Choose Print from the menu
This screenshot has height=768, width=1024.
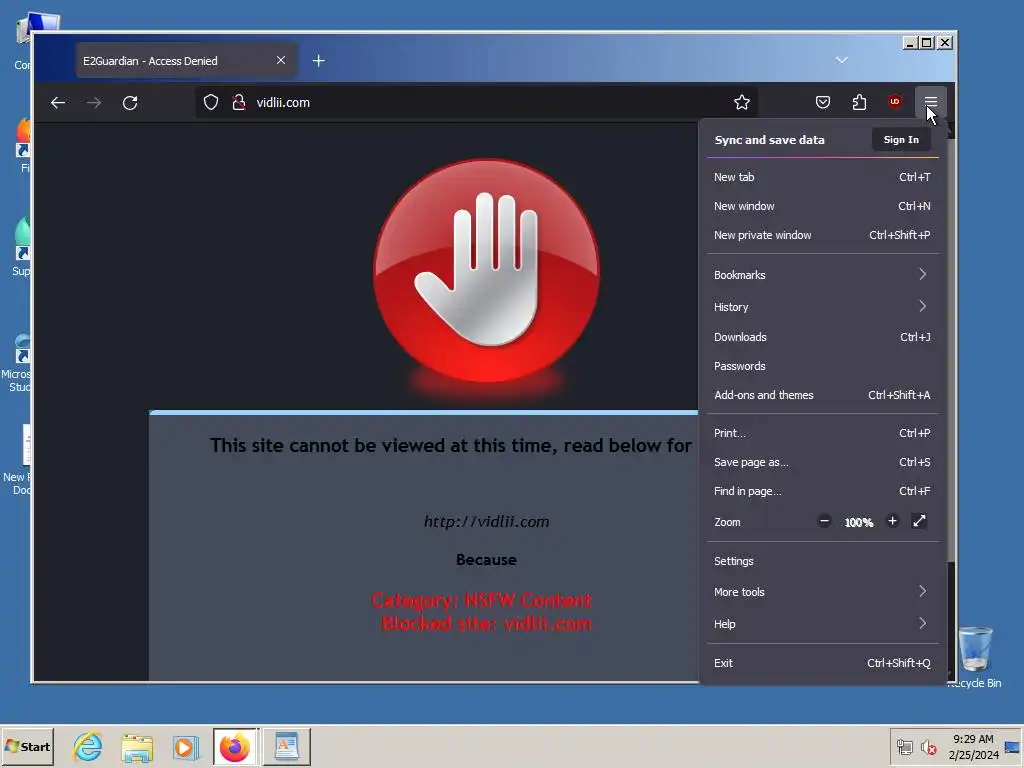(822, 433)
